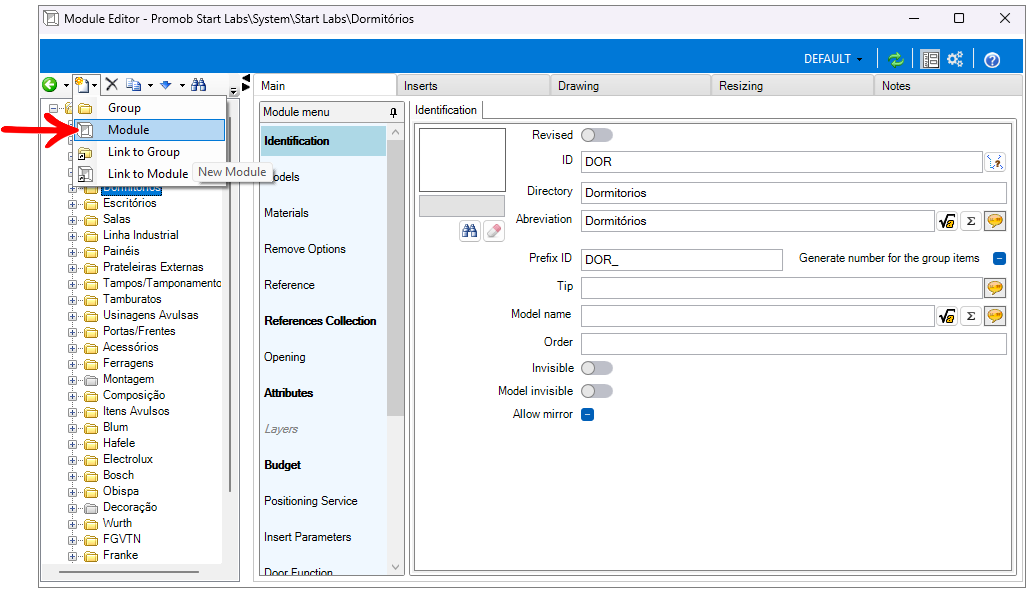Click the green refresh arrows icon
The height and width of the screenshot is (592, 1029).
896,59
